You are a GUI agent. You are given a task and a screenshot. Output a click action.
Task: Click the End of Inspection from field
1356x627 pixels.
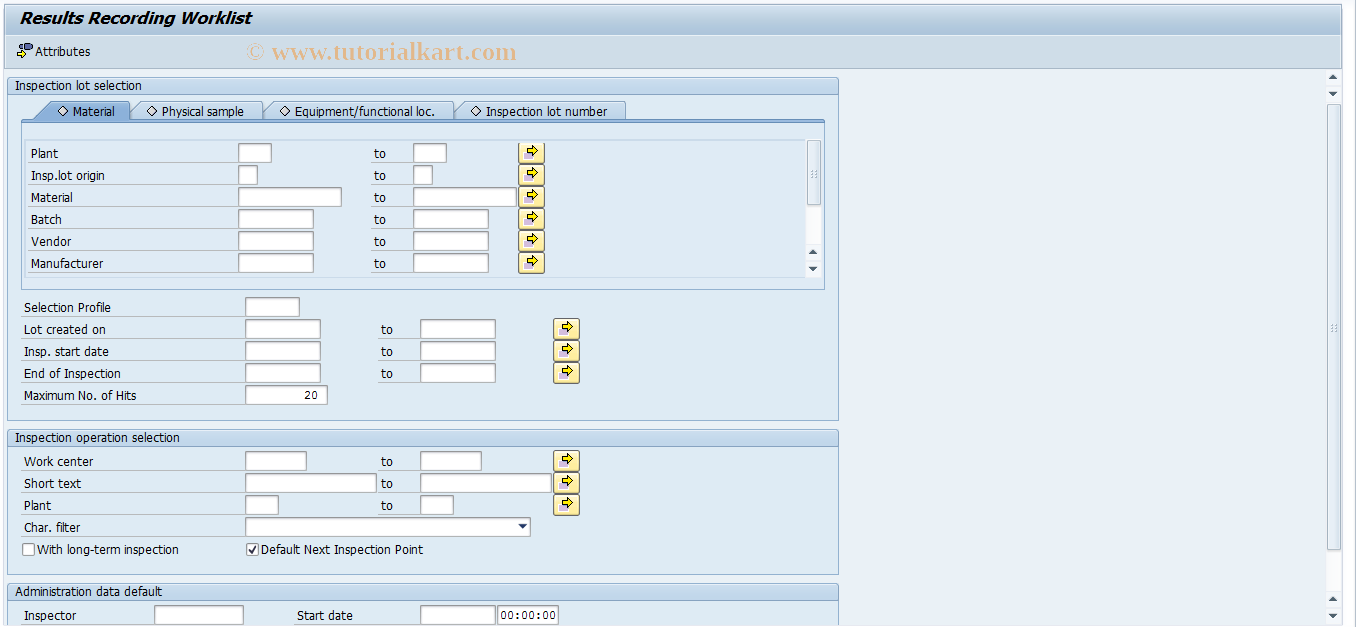(x=283, y=373)
